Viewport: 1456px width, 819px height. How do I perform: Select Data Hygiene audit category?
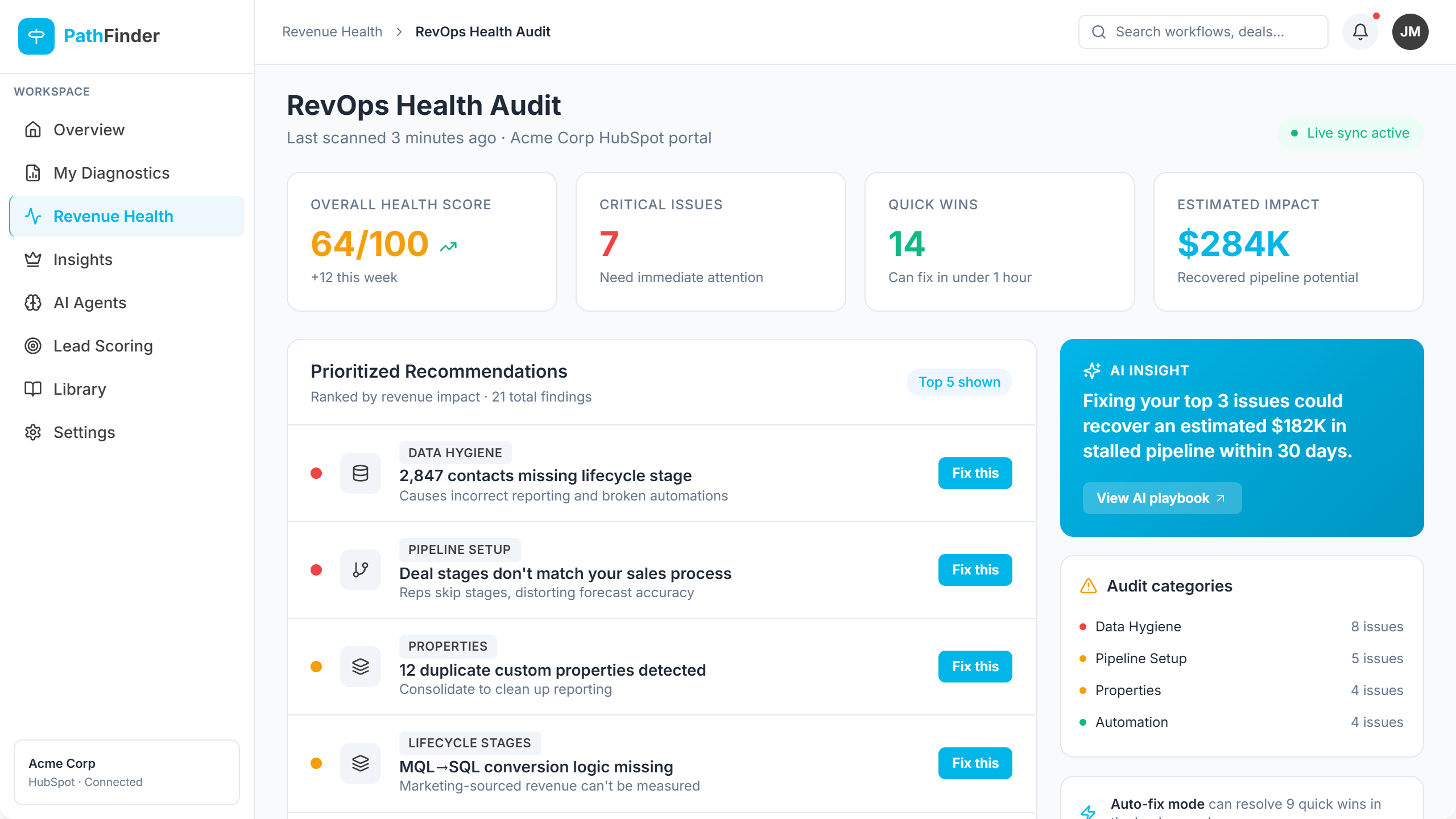click(1242, 627)
